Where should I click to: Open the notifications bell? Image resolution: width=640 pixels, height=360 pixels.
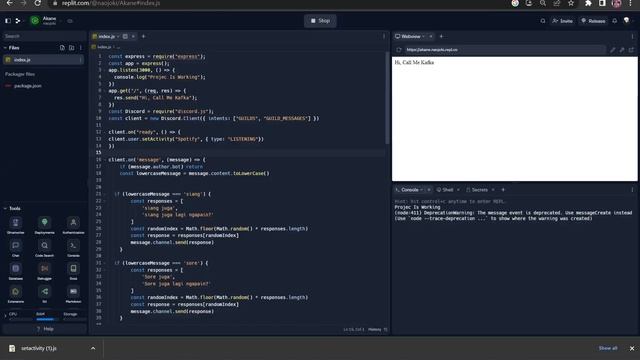tap(614, 21)
